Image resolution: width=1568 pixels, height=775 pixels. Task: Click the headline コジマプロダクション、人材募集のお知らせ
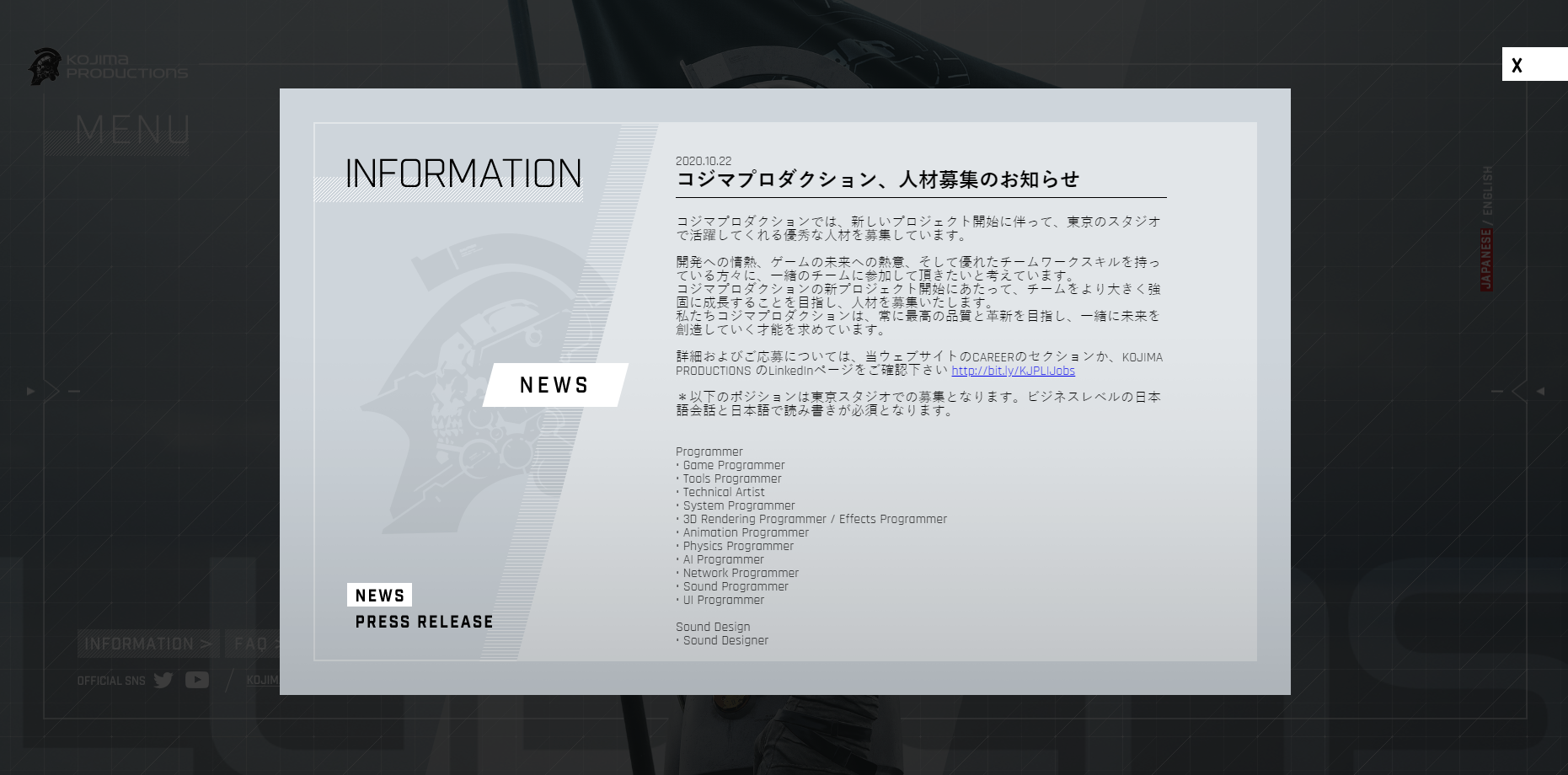[877, 179]
